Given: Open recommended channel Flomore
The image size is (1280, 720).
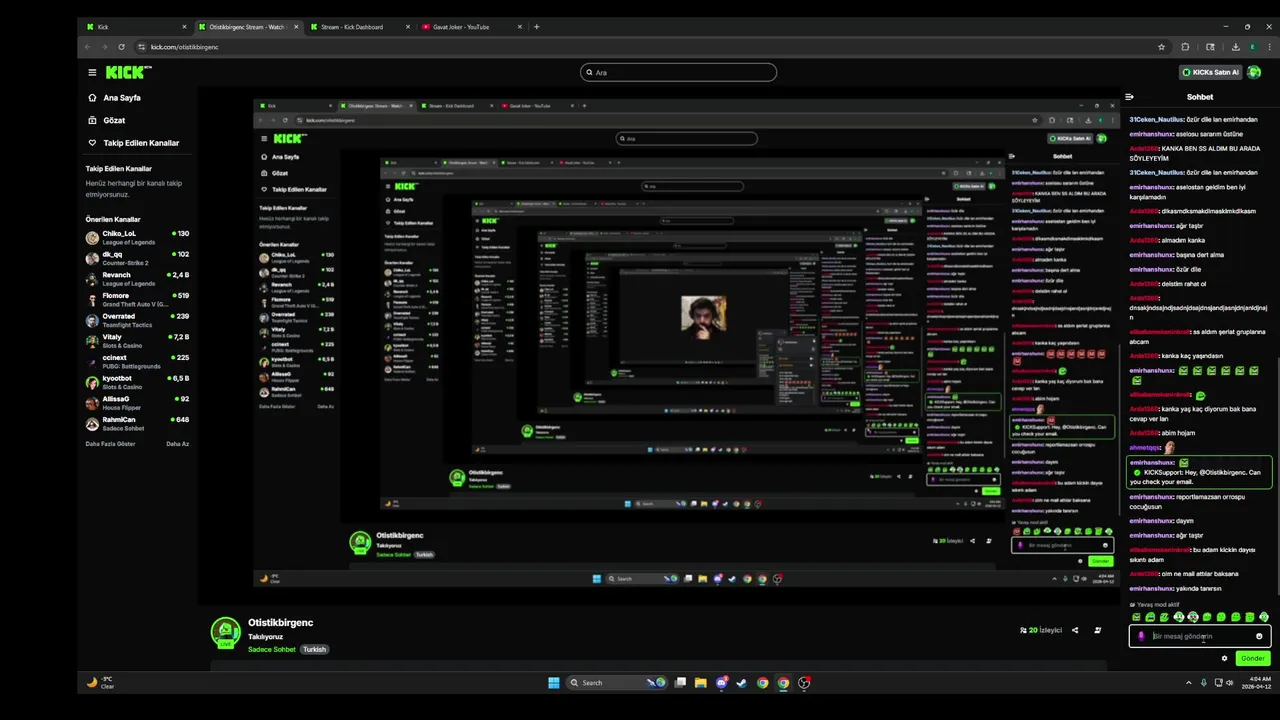Looking at the screenshot, I should (x=138, y=300).
